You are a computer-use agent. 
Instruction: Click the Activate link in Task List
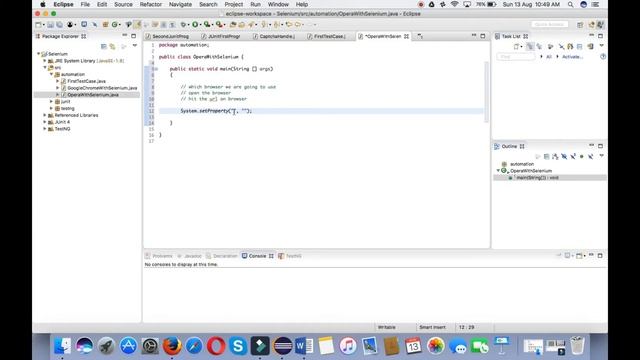[x=572, y=57]
